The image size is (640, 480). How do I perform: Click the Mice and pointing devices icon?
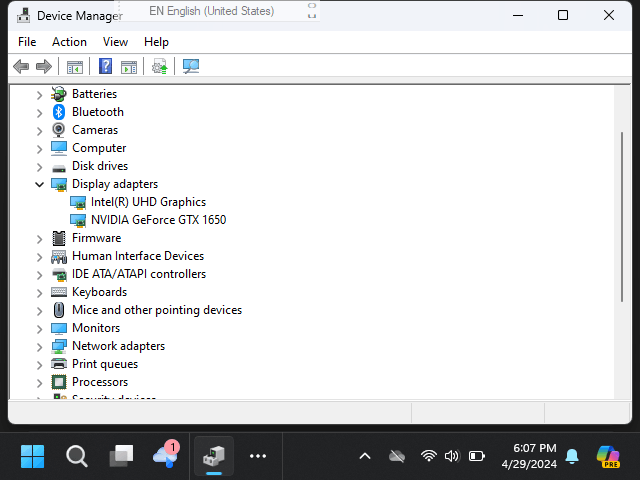click(59, 310)
